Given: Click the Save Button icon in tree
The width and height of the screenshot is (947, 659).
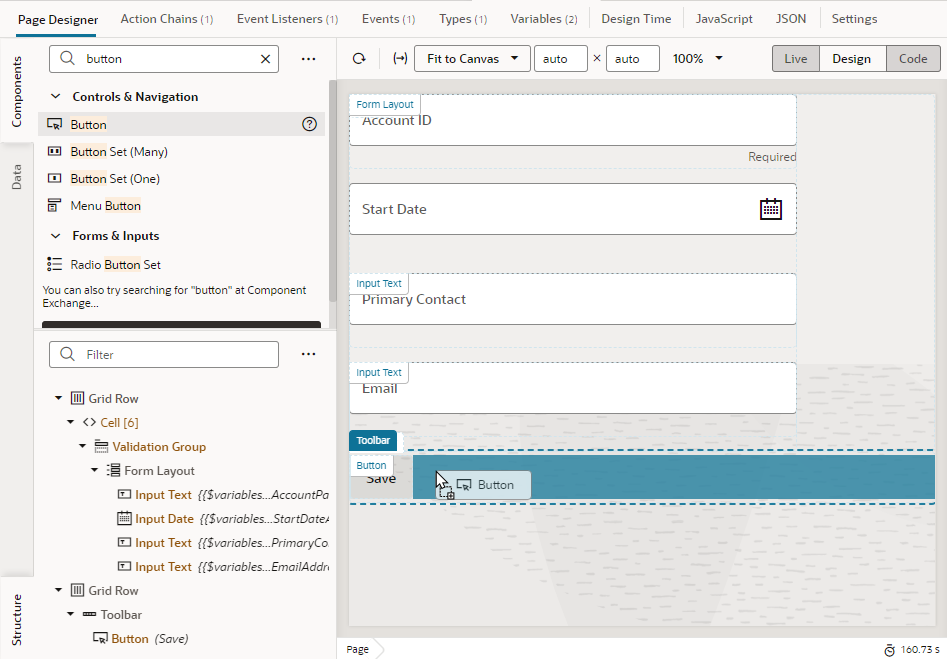Looking at the screenshot, I should 100,638.
